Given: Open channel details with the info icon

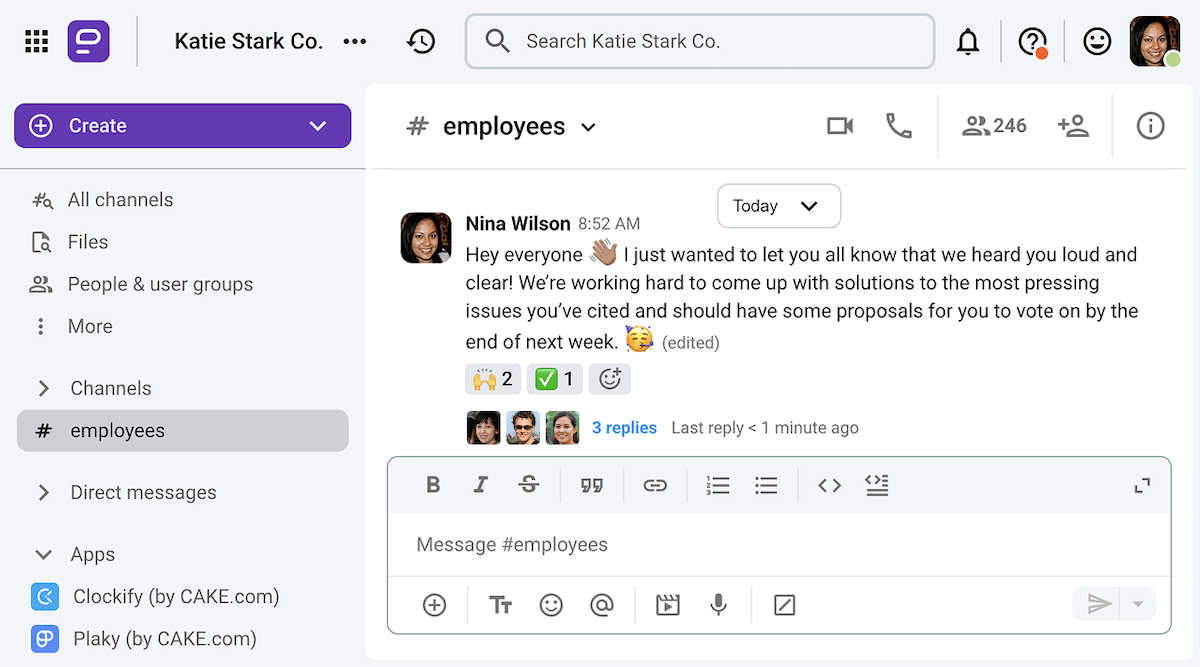Looking at the screenshot, I should click(x=1150, y=125).
